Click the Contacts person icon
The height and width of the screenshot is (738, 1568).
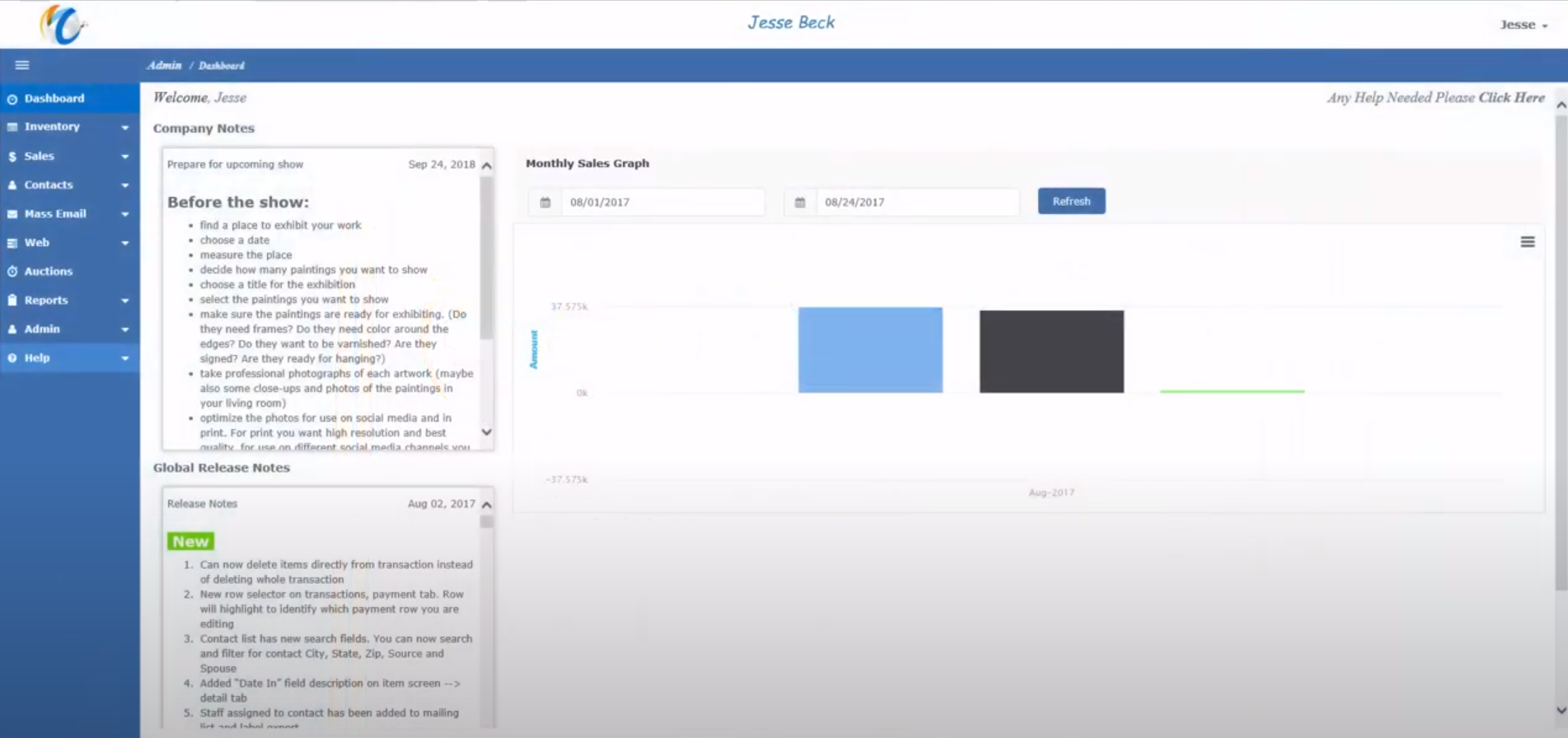point(12,185)
